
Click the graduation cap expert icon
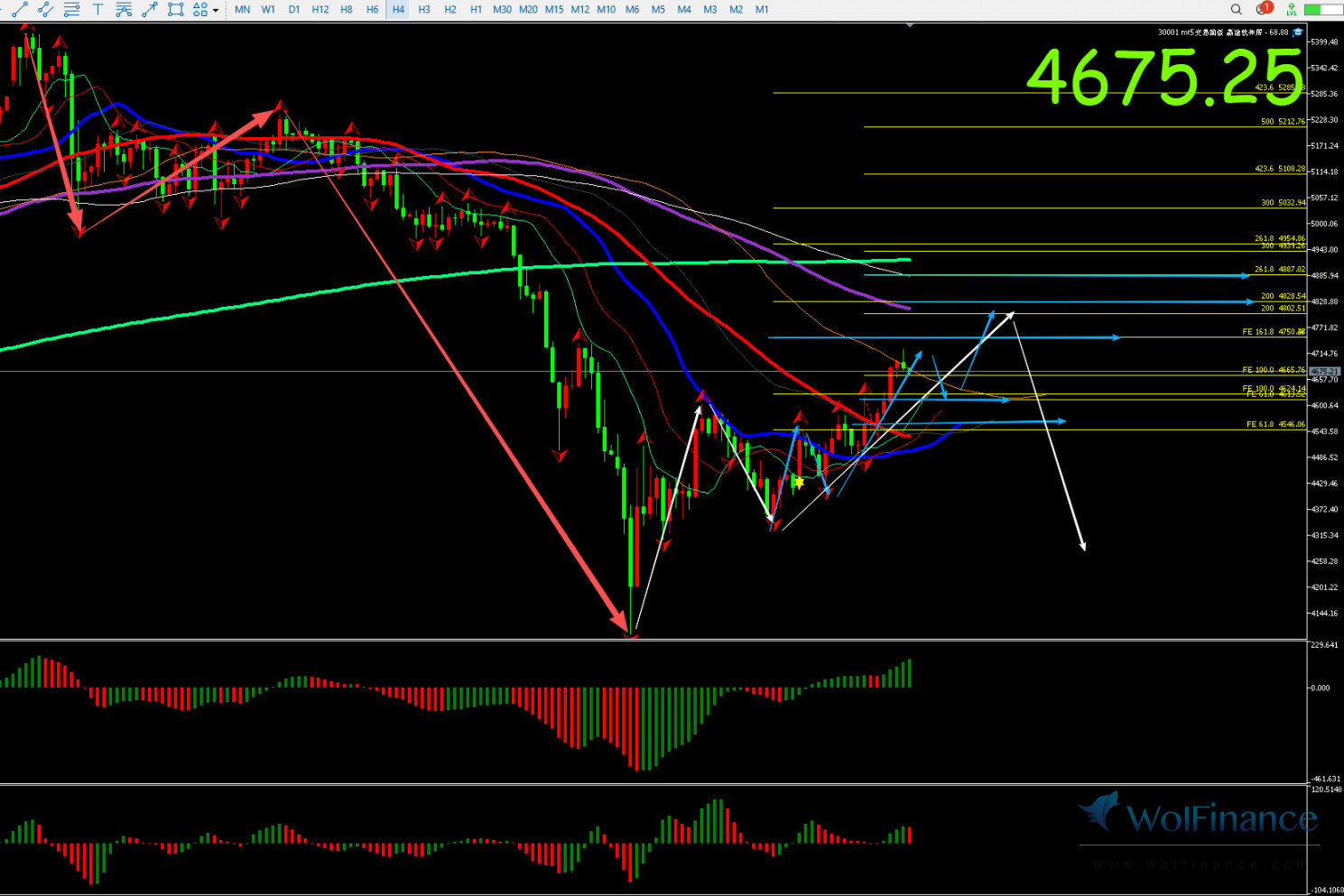click(x=1298, y=32)
